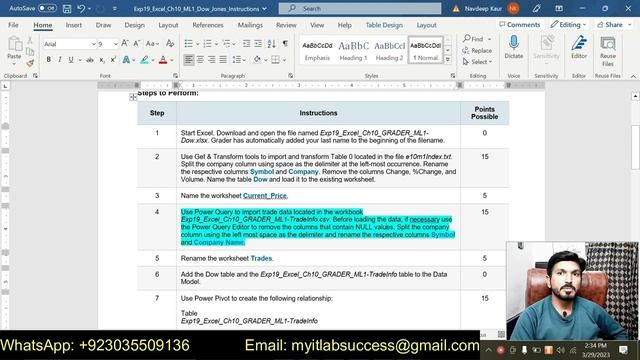Toggle Strikethrough formatting
The height and width of the screenshot is (360, 640).
pos(90,60)
